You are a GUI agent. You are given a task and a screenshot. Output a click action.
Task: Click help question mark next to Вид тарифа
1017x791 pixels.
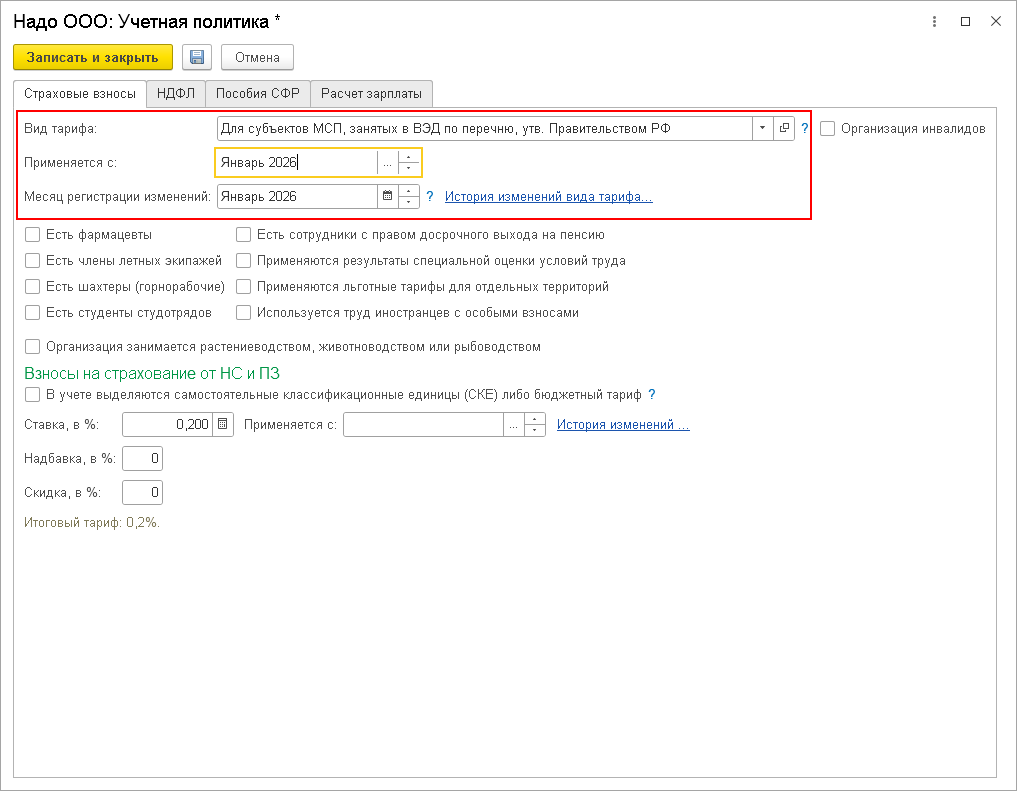click(805, 129)
